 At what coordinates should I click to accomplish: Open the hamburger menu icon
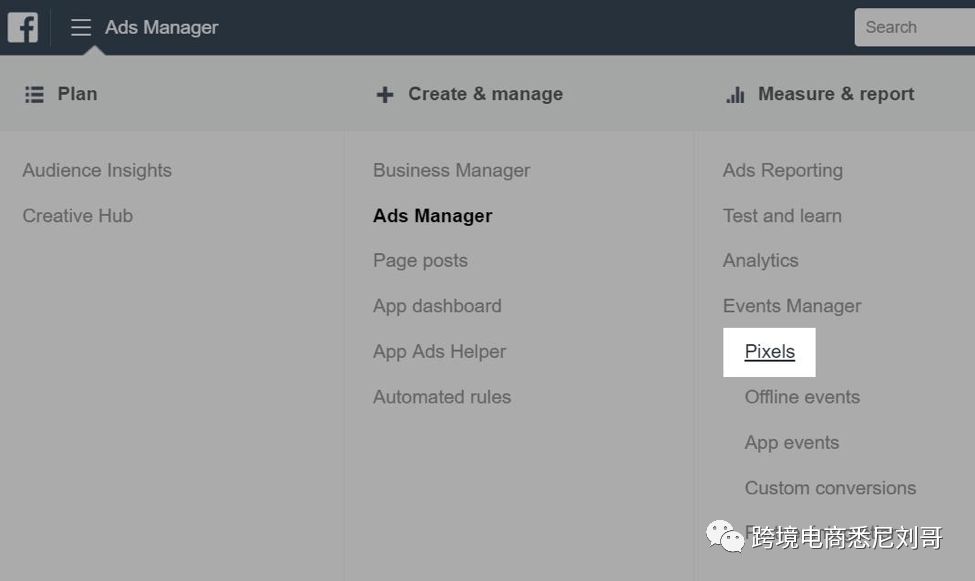81,27
